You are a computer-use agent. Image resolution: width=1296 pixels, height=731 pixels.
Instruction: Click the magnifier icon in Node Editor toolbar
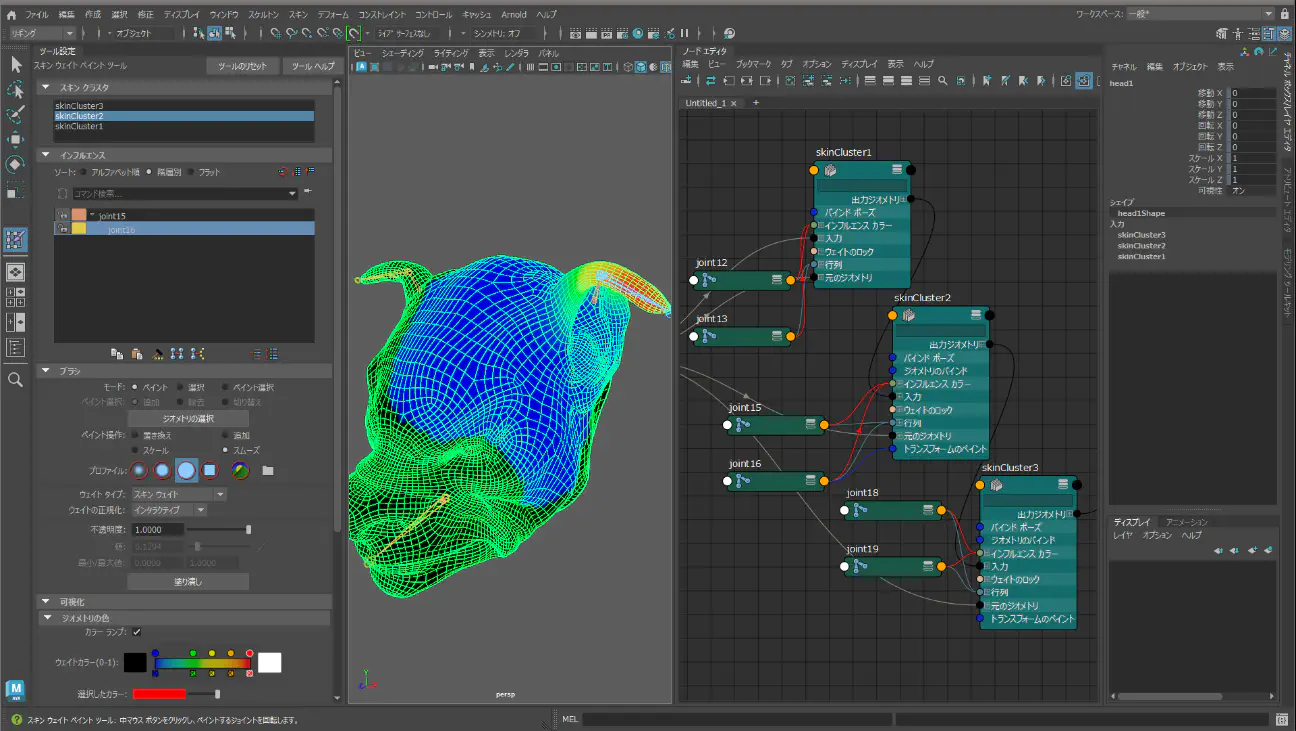[x=942, y=81]
